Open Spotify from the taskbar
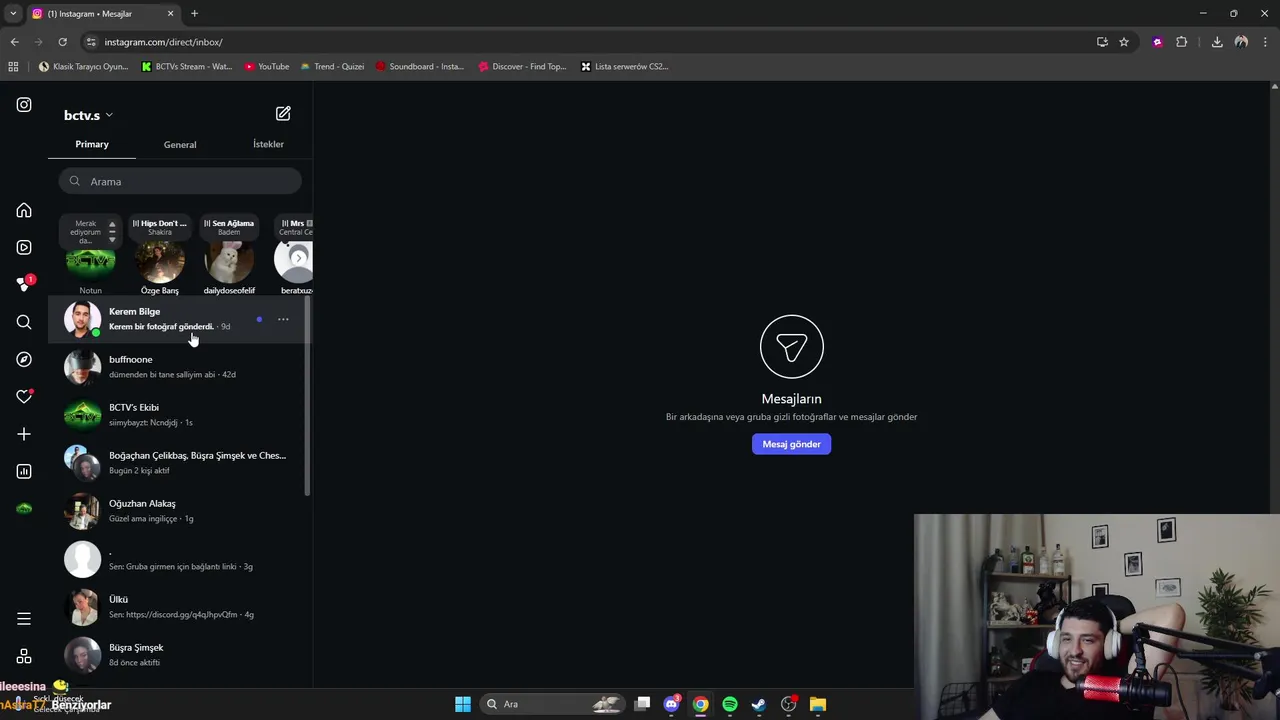Image resolution: width=1280 pixels, height=720 pixels. (730, 704)
